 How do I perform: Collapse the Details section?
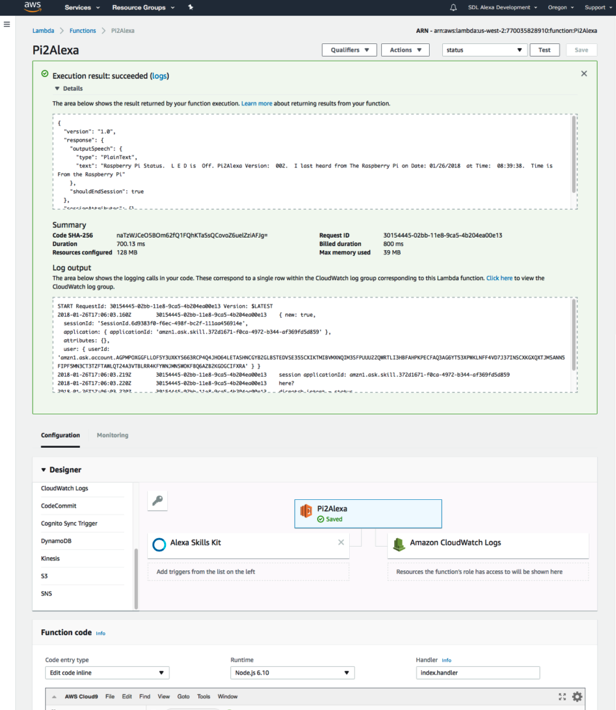click(x=57, y=89)
